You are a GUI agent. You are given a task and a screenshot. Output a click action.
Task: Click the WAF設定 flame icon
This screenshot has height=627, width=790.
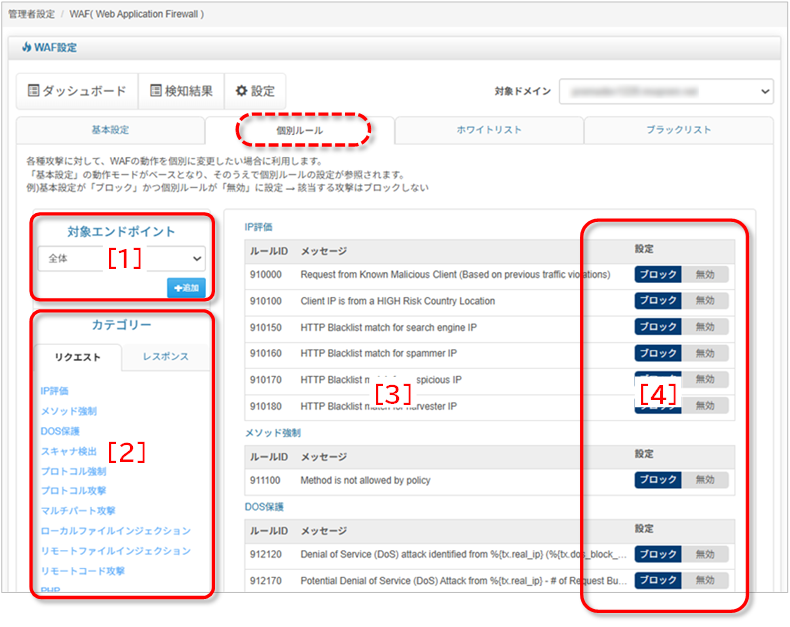coord(26,47)
